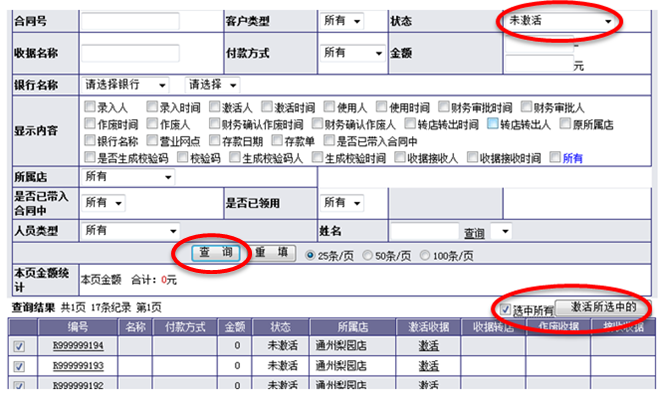Check the 原所属店 checkbox
The image size is (658, 393).
coord(565,124)
